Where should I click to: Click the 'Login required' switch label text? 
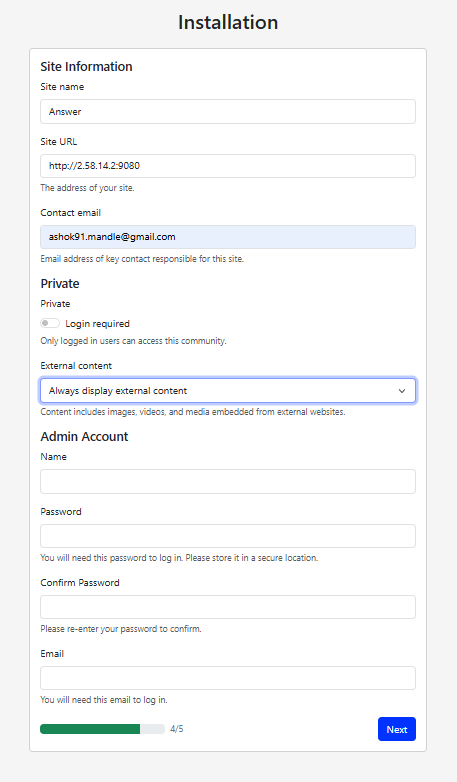coord(97,324)
